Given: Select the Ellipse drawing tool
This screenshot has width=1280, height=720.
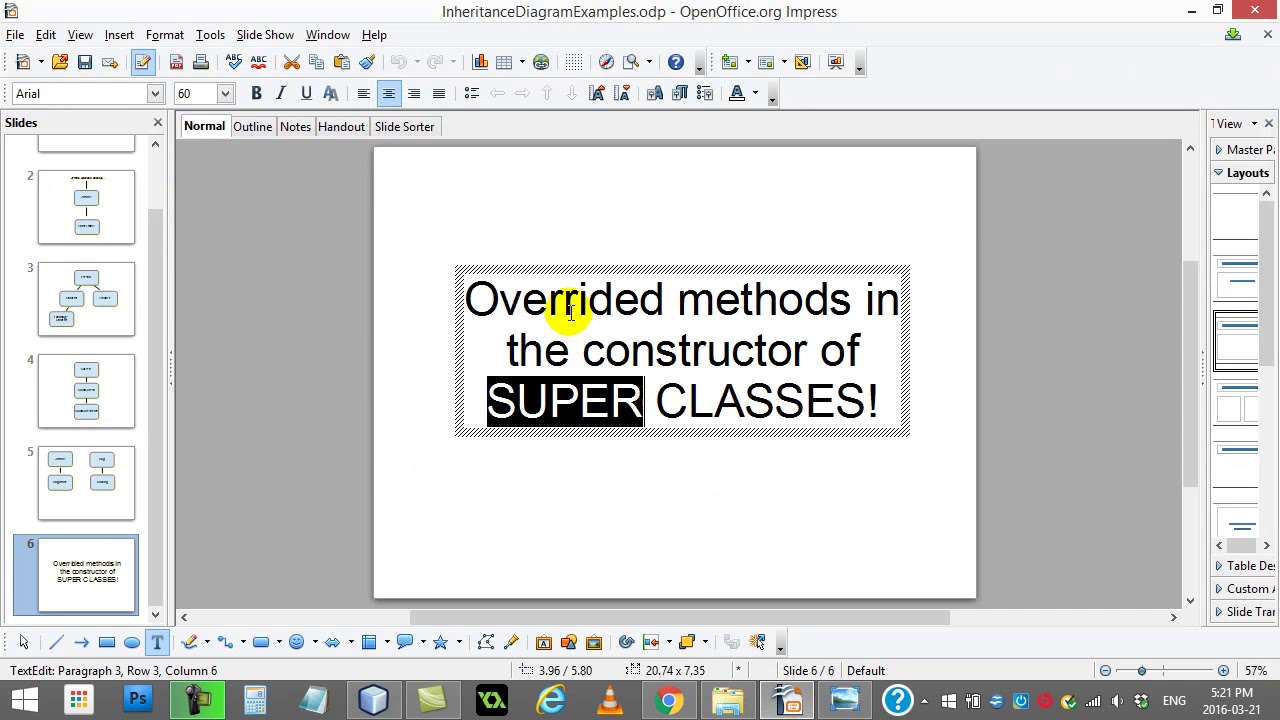Looking at the screenshot, I should 132,642.
